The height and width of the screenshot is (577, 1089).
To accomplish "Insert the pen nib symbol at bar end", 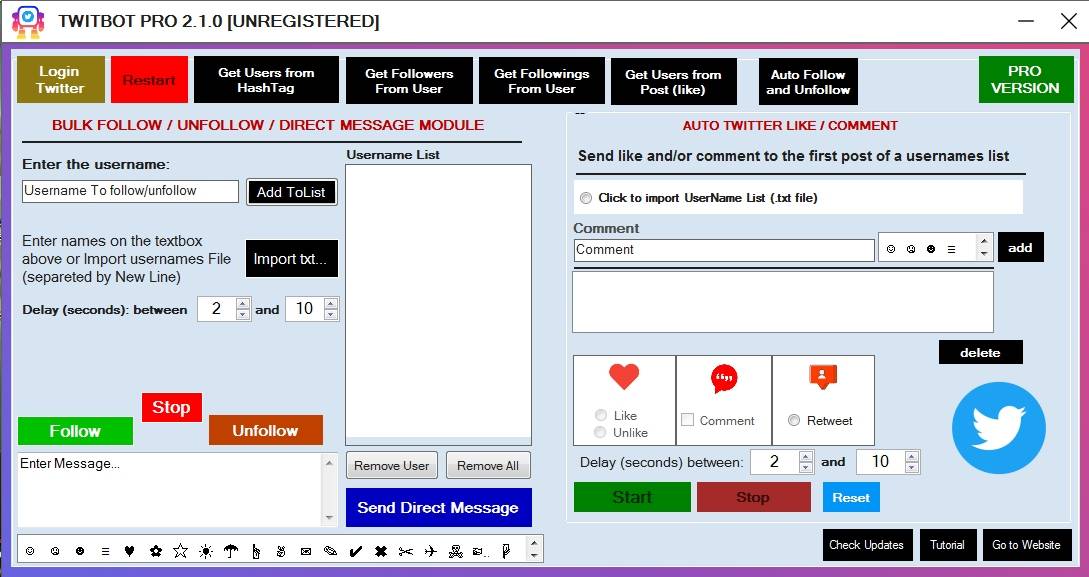I will point(506,551).
